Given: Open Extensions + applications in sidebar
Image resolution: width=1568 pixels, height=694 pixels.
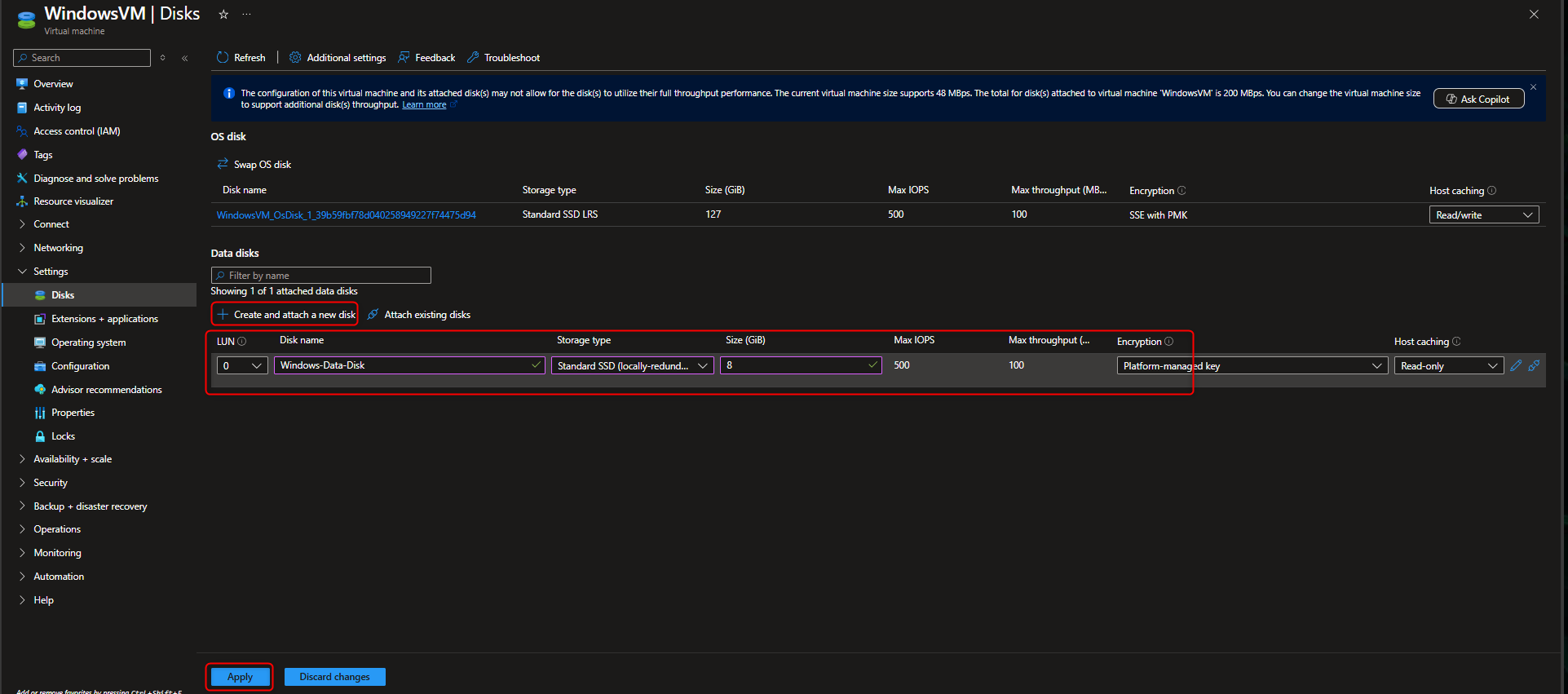Looking at the screenshot, I should 104,319.
